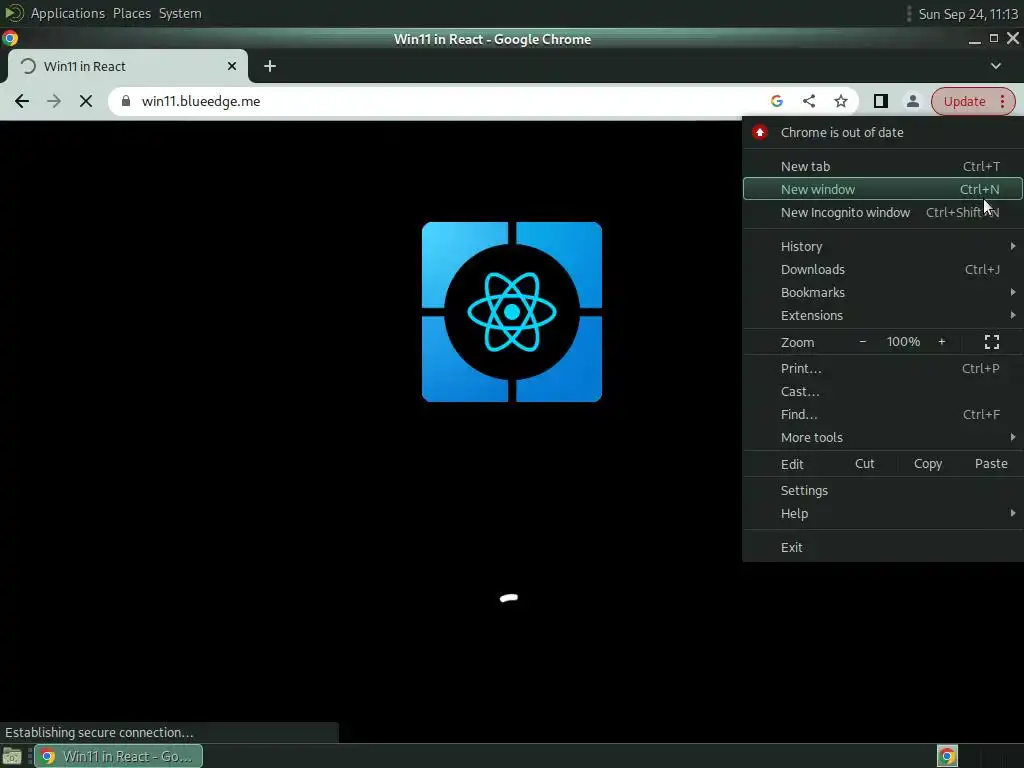Open the side panel icon
The image size is (1024, 768).
[x=880, y=101]
